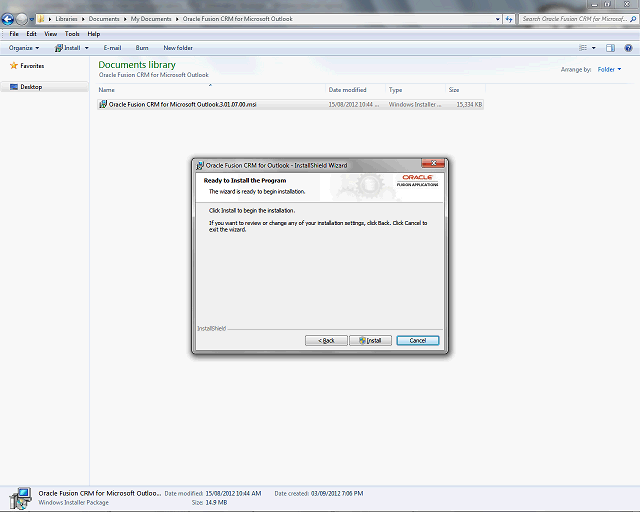
Task: Click the Back button in the wizard
Action: click(326, 341)
